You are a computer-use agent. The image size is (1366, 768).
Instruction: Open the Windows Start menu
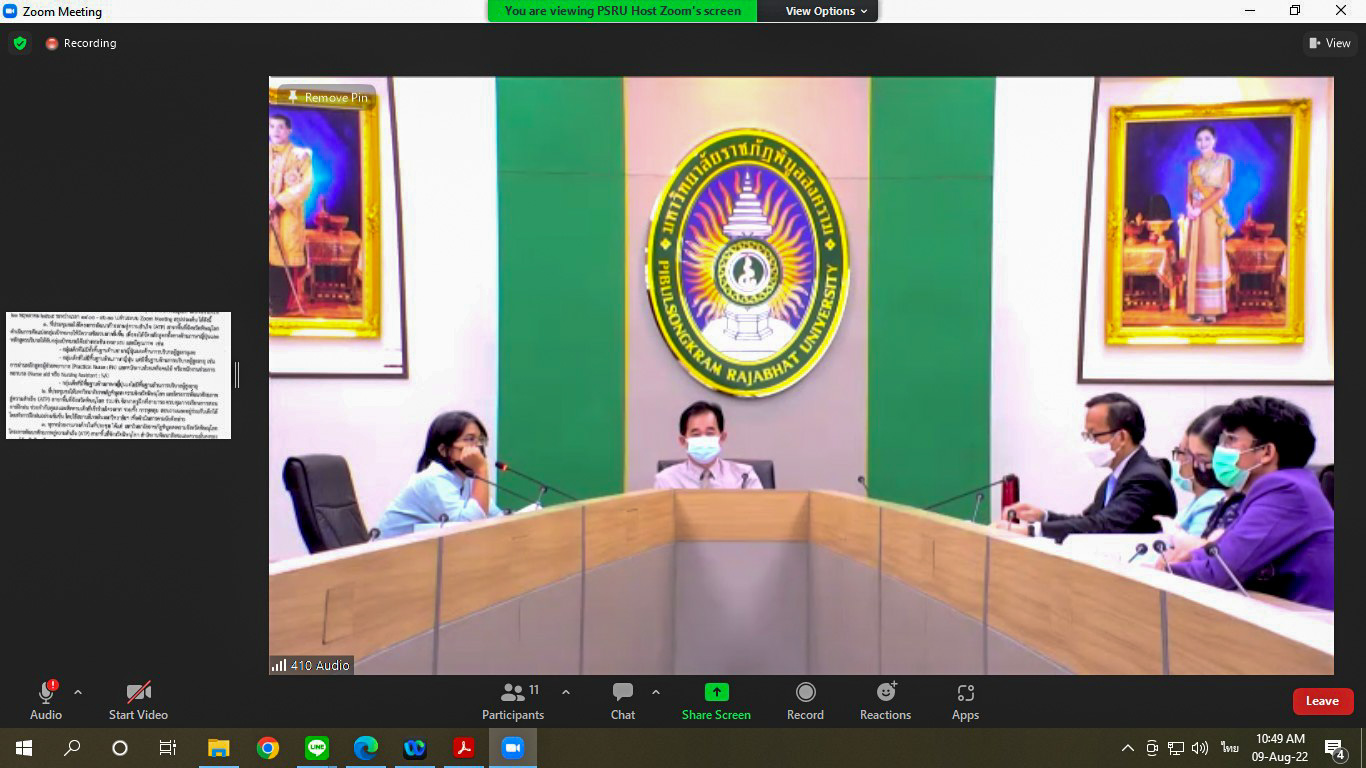[24, 748]
